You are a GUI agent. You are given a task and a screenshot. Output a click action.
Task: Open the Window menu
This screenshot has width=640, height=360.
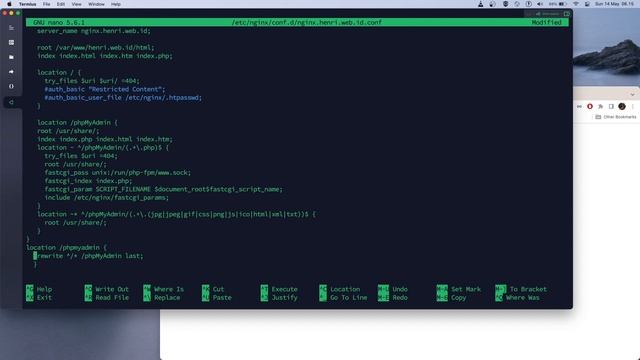(96, 4)
